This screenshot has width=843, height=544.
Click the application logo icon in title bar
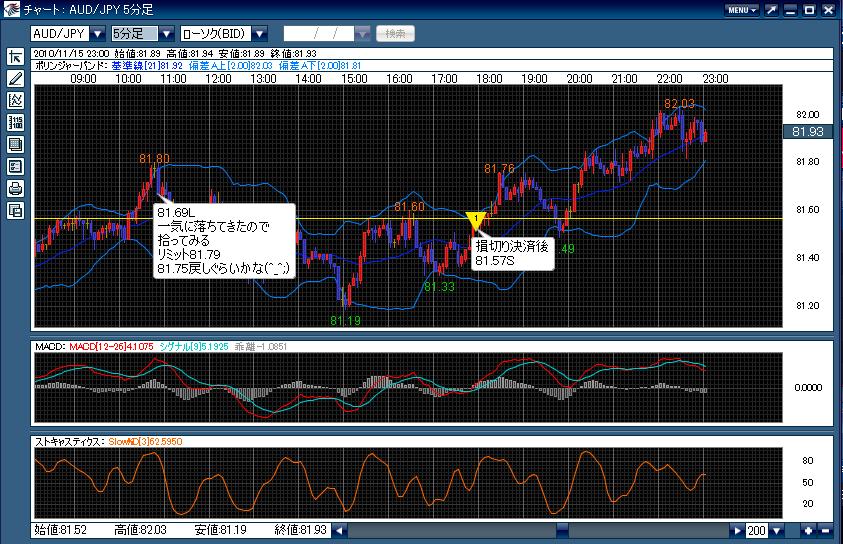(x=11, y=9)
